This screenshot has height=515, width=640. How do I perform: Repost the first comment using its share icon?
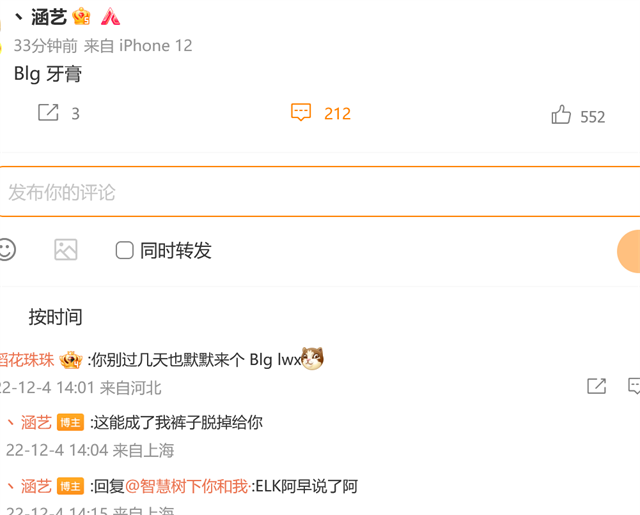click(x=596, y=386)
